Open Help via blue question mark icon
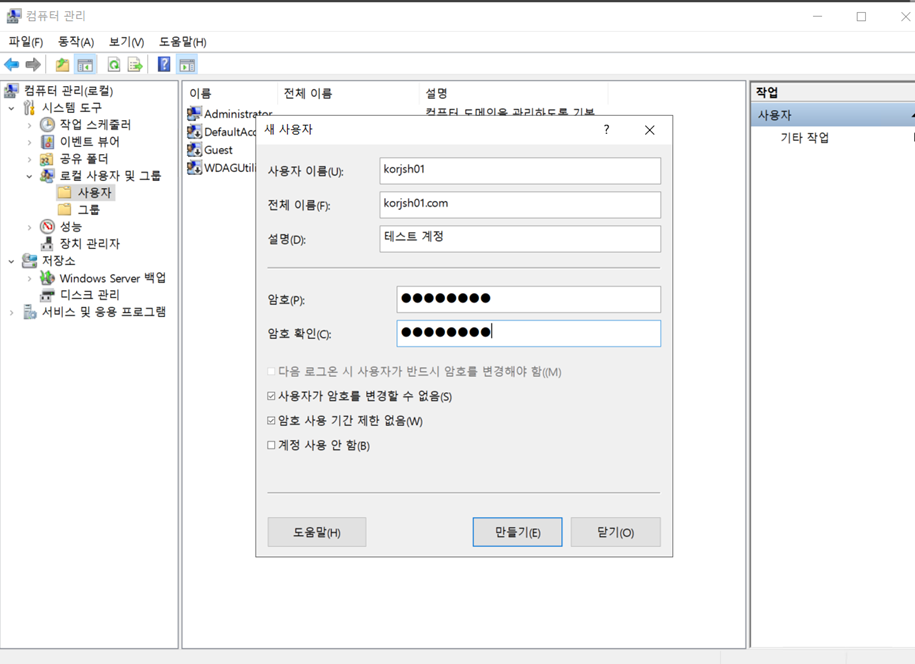This screenshot has height=664, width=915. (x=164, y=65)
